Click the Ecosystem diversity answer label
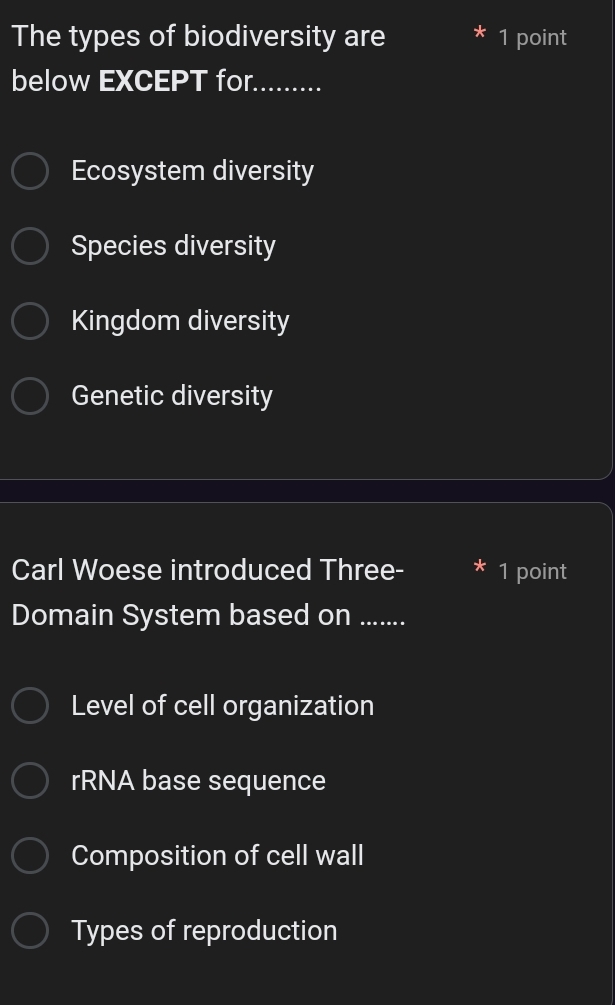This screenshot has height=1005, width=615. pyautogui.click(x=192, y=171)
